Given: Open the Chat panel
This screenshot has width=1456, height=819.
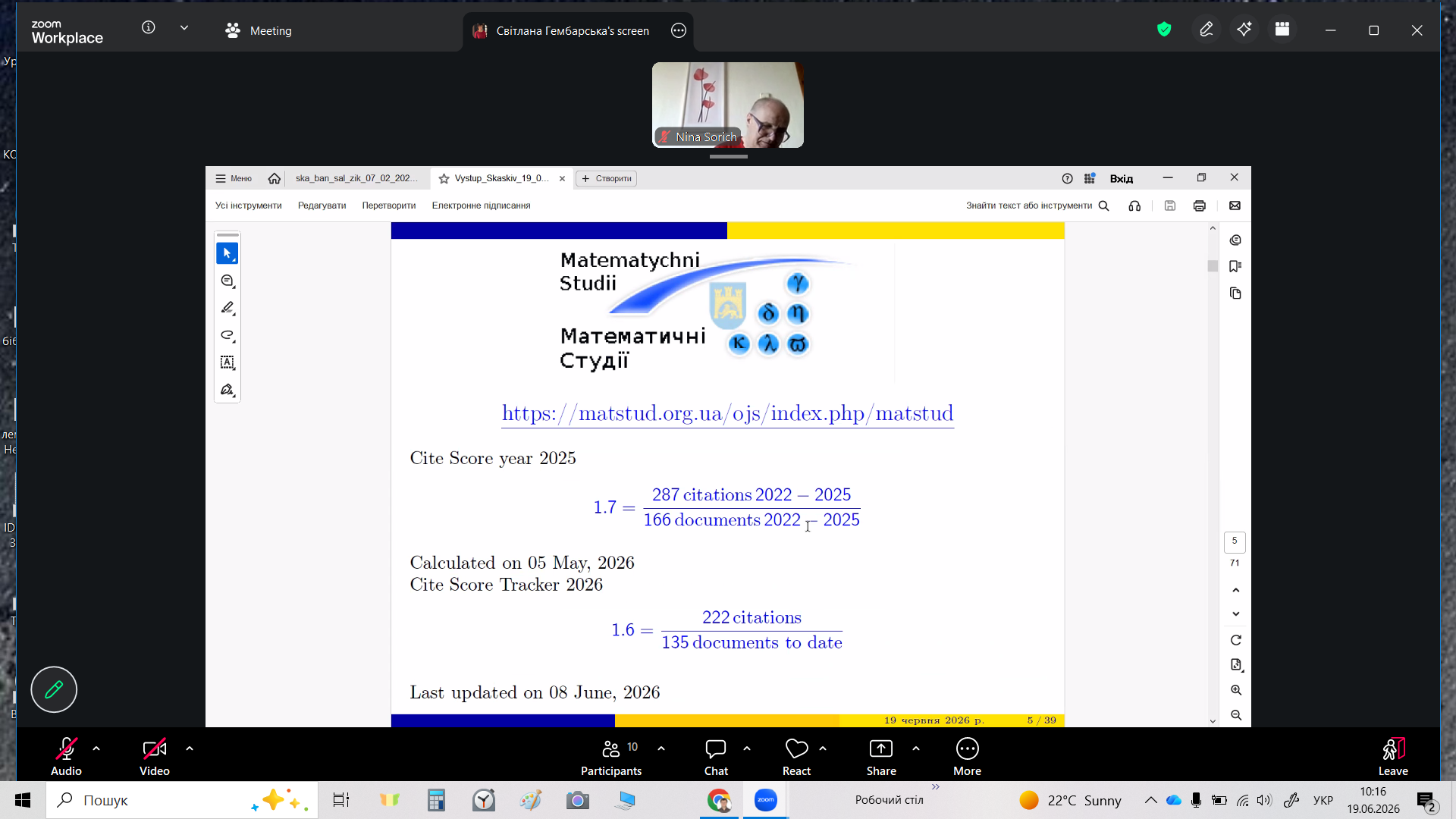Looking at the screenshot, I should (716, 756).
